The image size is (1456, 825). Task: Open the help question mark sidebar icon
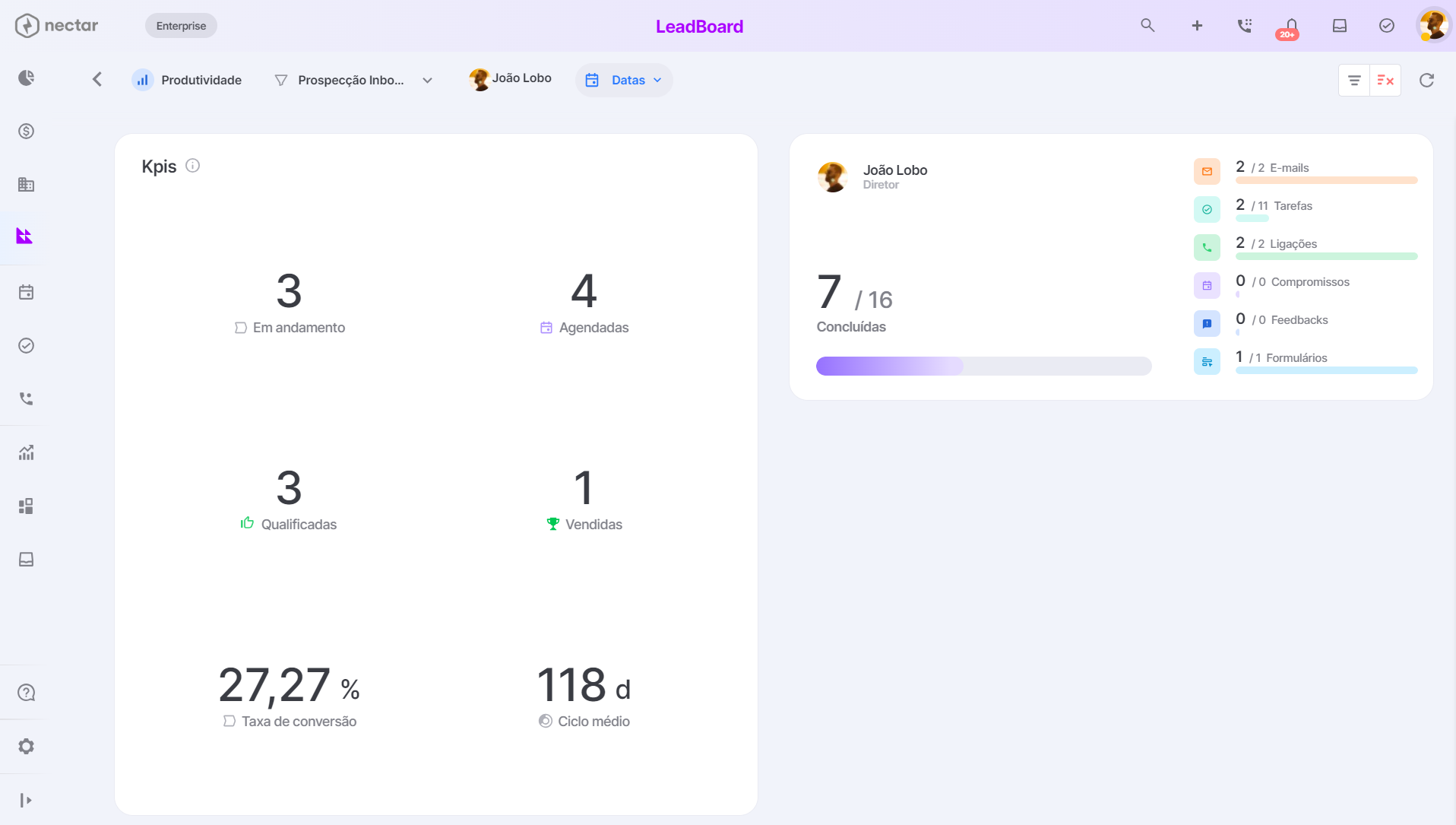27,693
